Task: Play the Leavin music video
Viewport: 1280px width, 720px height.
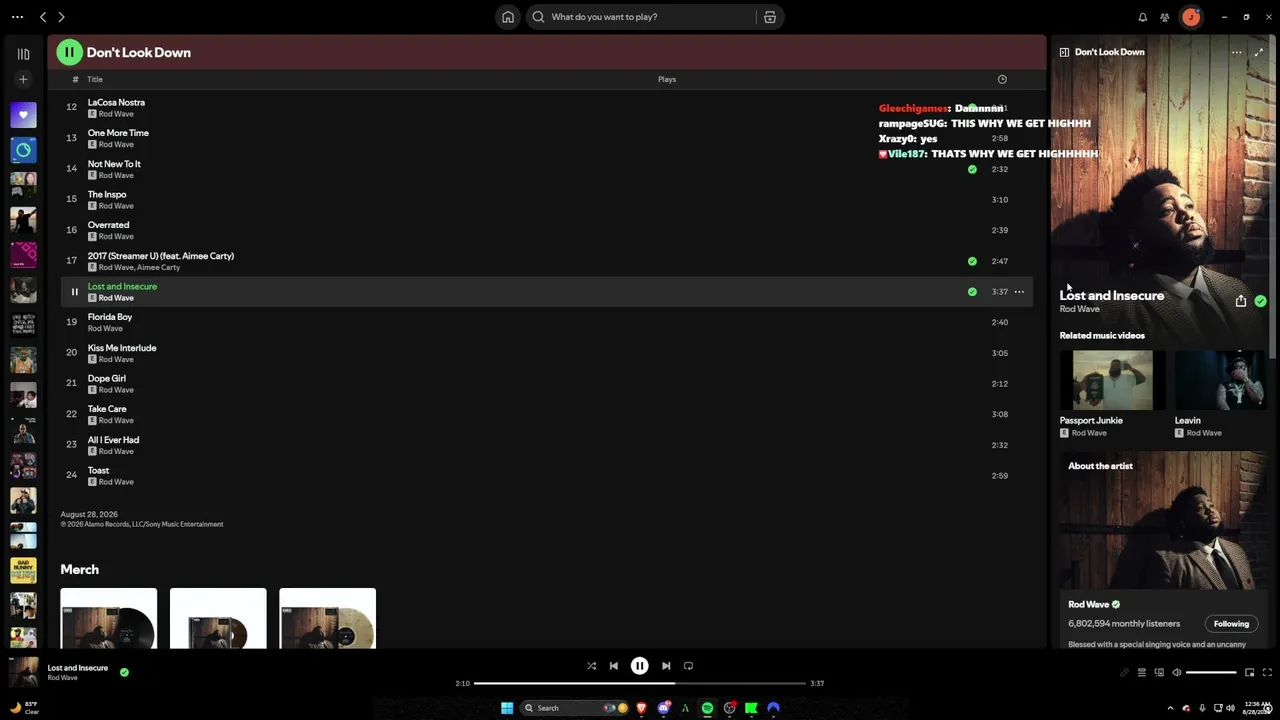Action: point(1221,380)
